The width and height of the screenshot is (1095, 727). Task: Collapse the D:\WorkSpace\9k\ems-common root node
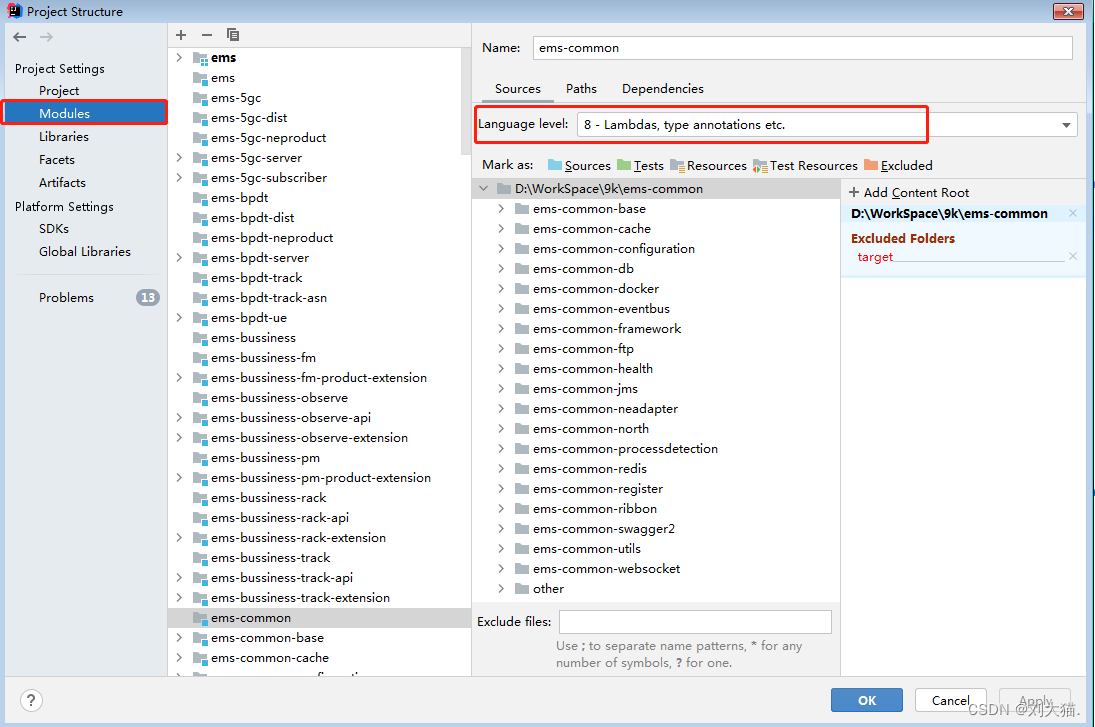pos(484,189)
